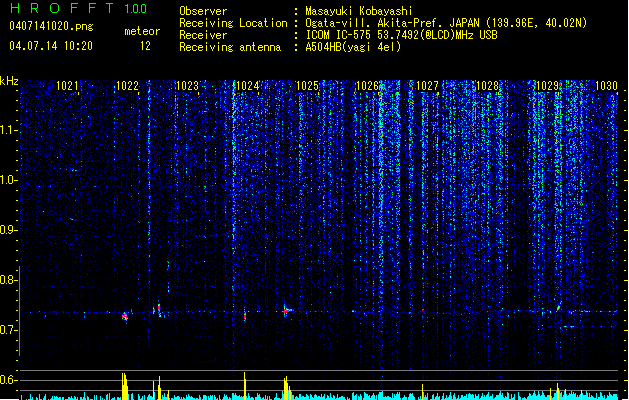Screen dimensions: 629x400
Task: Click the red meteor echo before 1025
Action: (x=287, y=310)
